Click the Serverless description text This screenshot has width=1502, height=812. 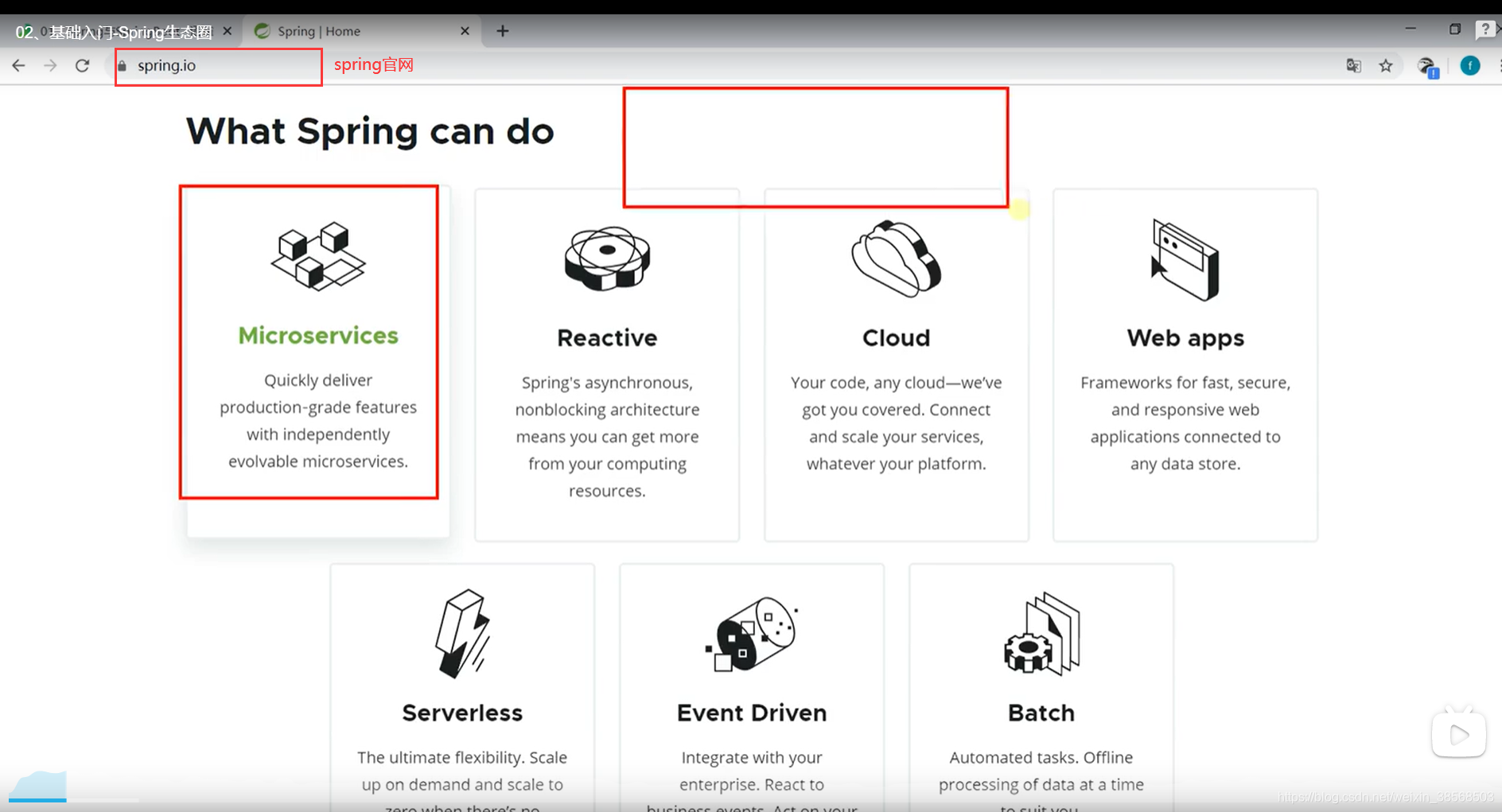click(462, 780)
